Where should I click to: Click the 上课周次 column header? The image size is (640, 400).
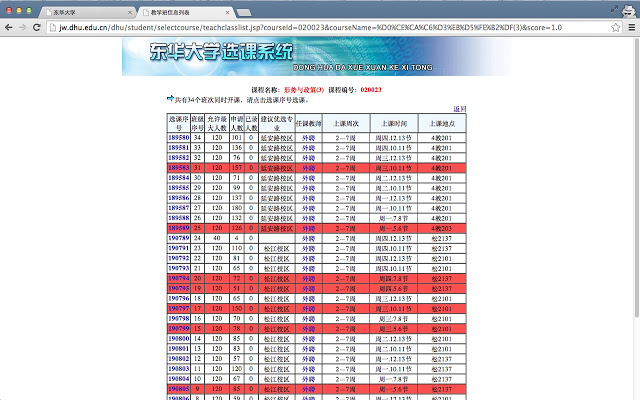pyautogui.click(x=346, y=123)
